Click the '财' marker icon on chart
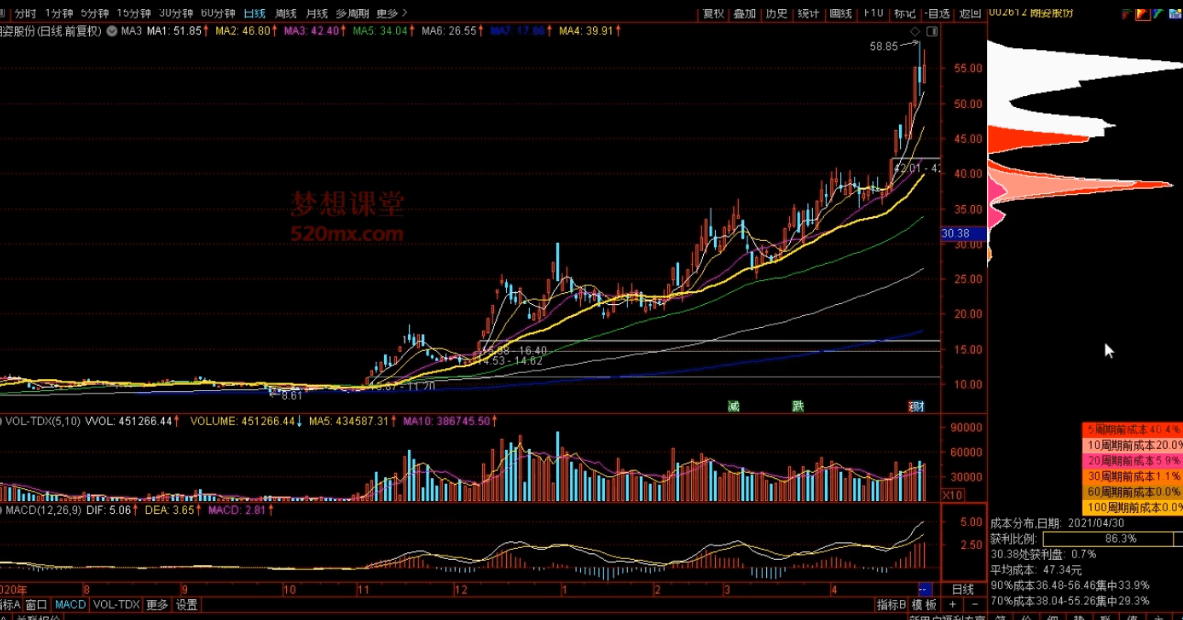The image size is (1183, 620). coord(916,406)
